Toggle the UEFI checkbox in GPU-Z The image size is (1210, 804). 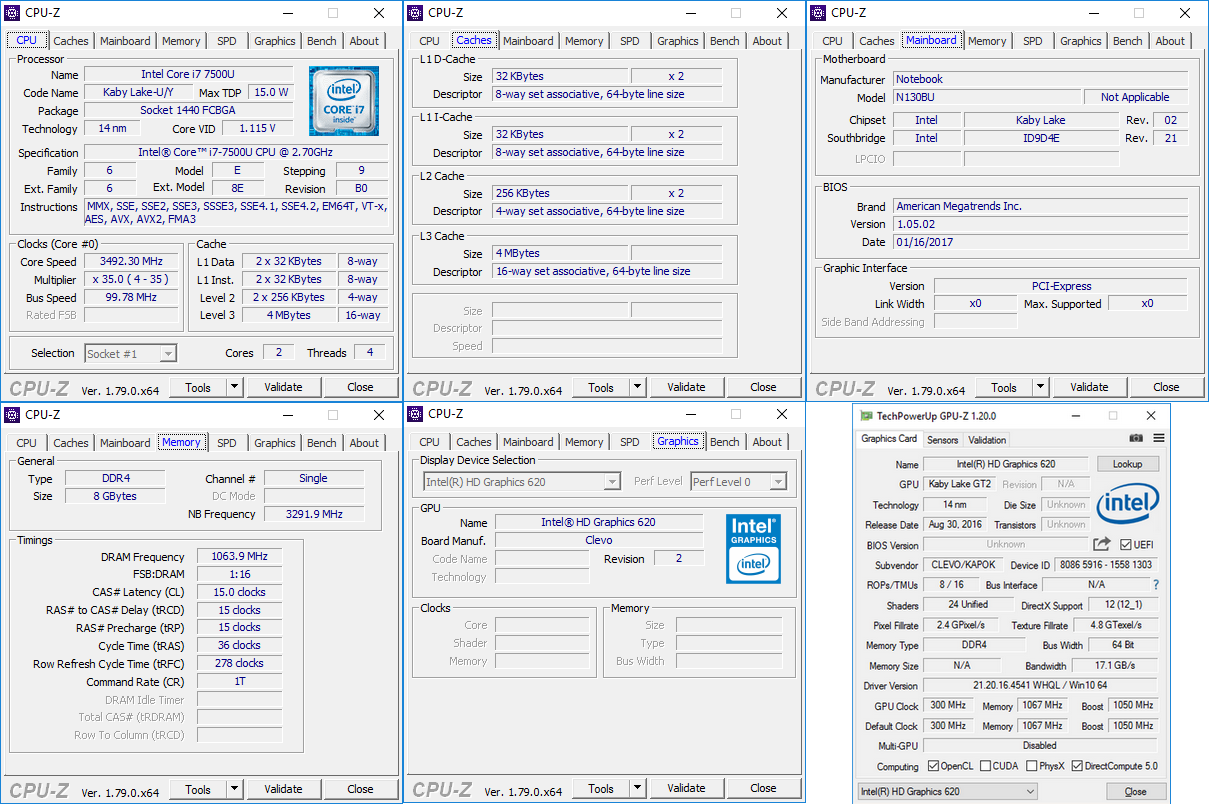click(1126, 545)
